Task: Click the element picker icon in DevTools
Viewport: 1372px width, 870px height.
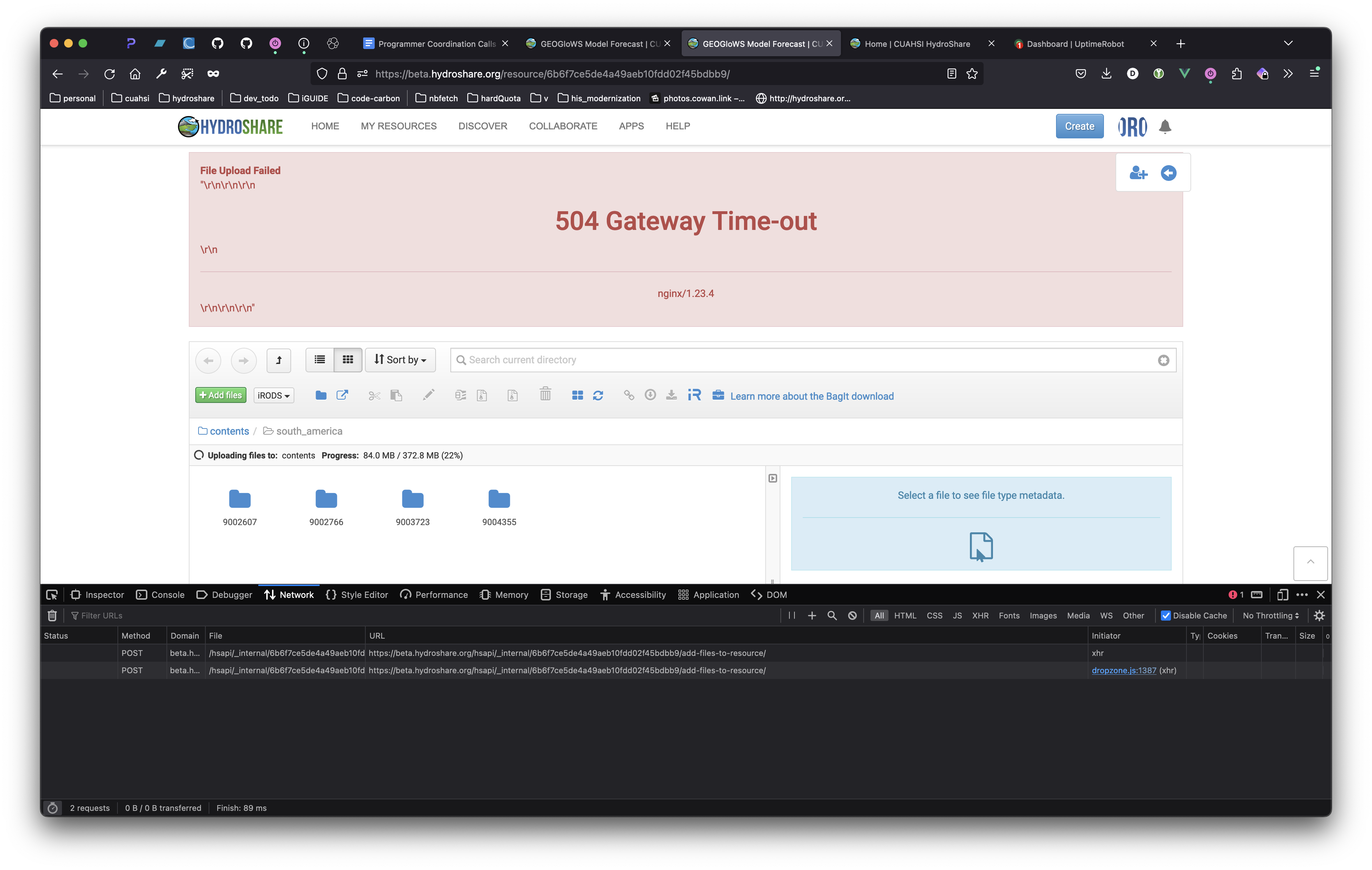Action: click(52, 595)
